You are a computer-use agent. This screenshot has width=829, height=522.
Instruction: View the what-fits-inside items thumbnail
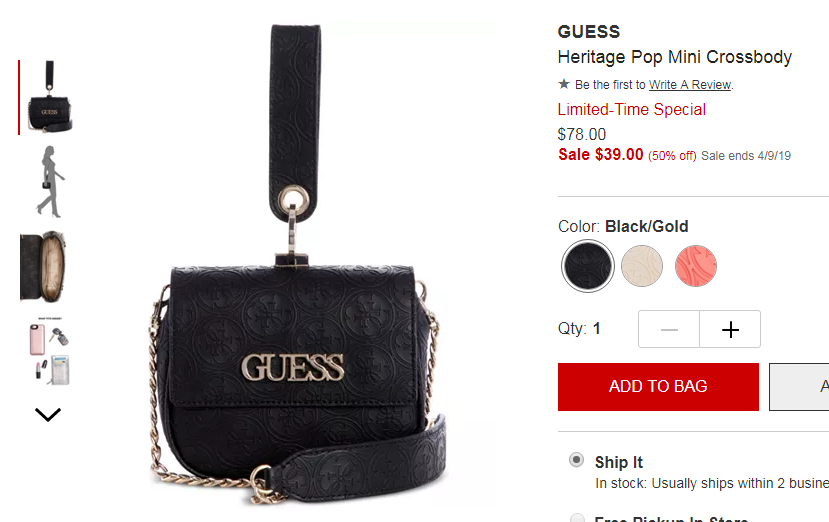tap(50, 351)
